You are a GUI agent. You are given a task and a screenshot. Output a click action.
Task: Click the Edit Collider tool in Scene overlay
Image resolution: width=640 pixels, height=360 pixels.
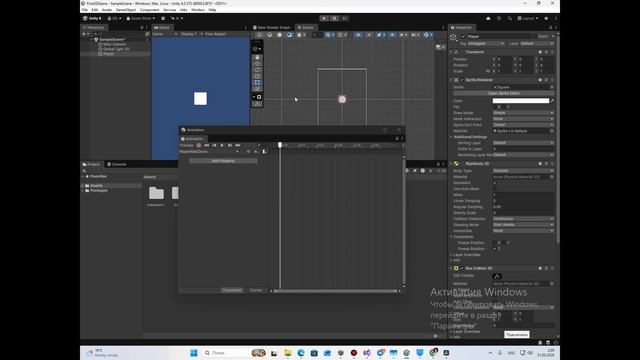coord(257,104)
